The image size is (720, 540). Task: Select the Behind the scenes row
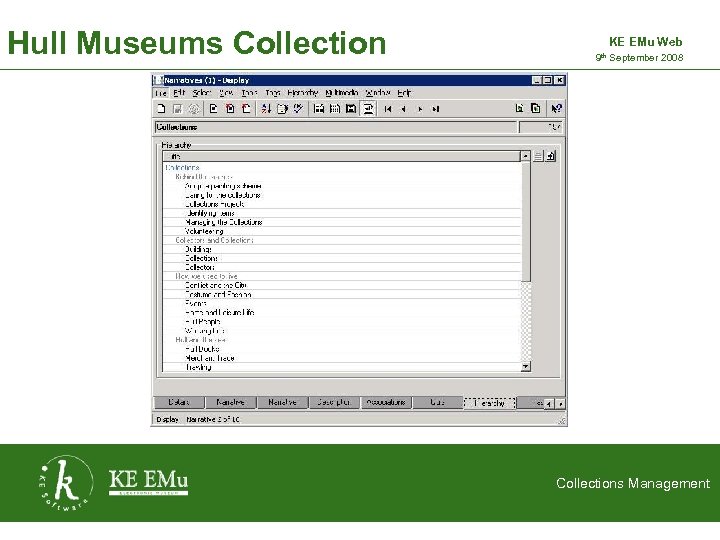coord(342,177)
